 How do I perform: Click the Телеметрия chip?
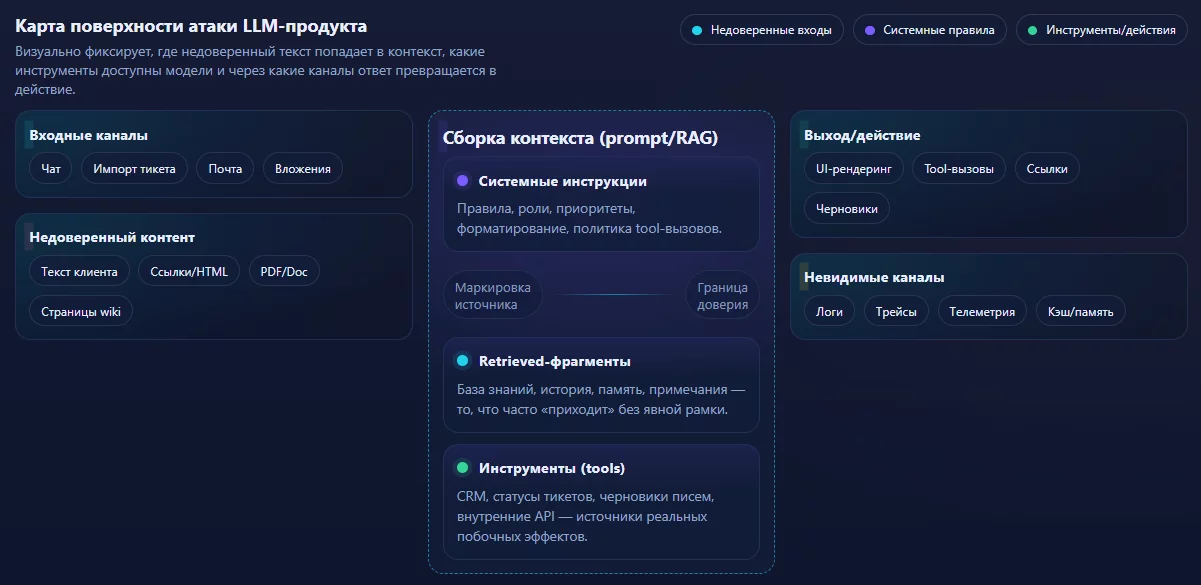point(982,311)
